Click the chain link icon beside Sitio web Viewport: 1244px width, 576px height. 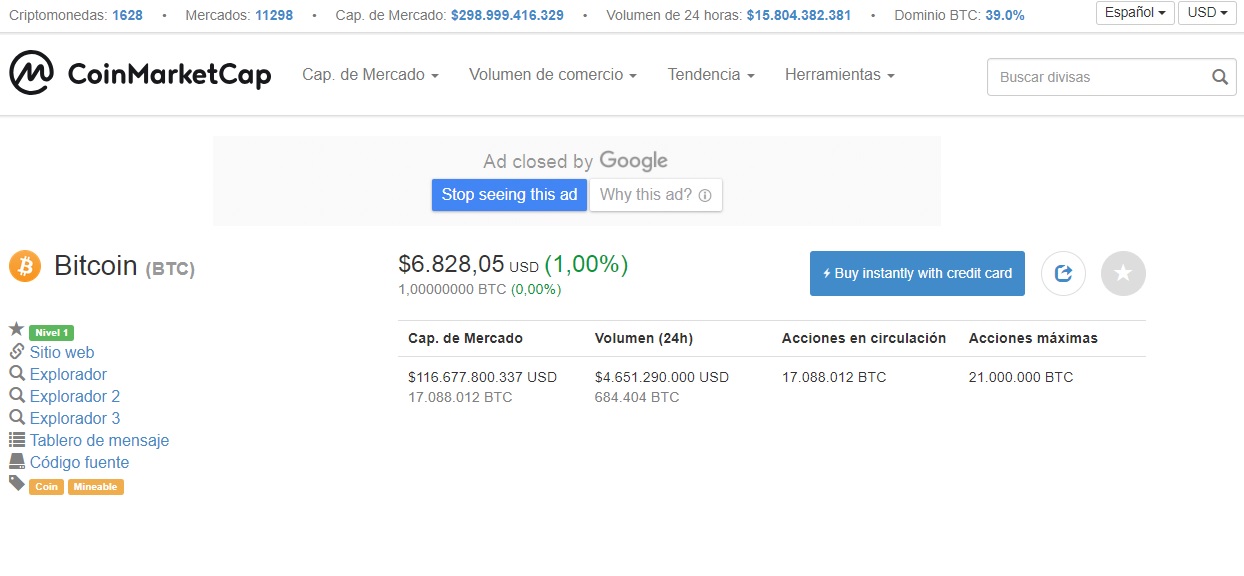tap(17, 351)
